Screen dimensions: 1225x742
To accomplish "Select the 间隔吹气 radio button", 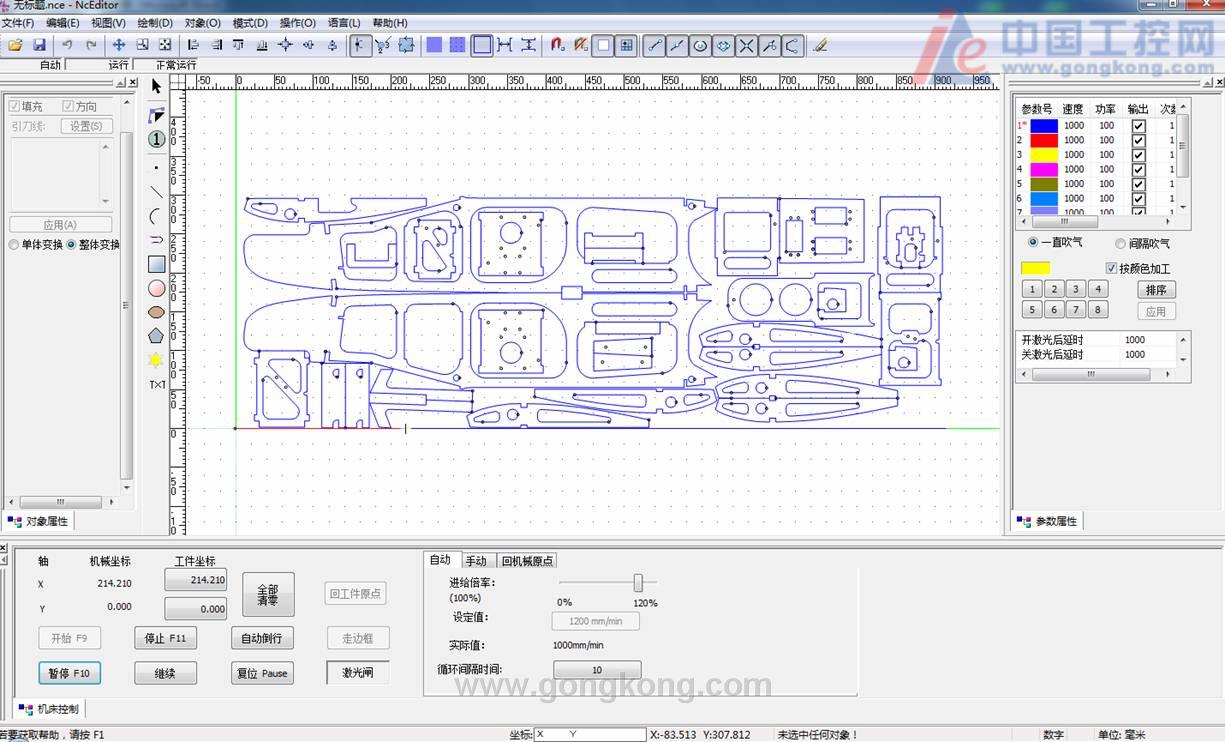I will 1120,243.
